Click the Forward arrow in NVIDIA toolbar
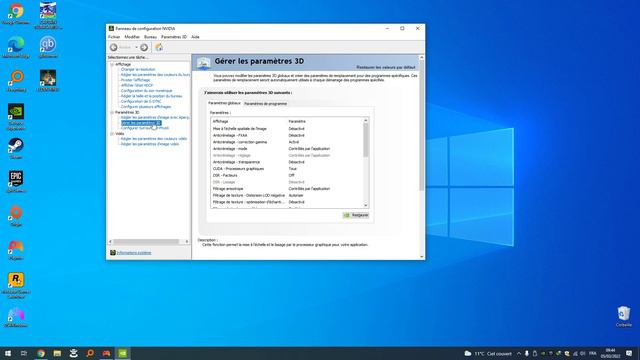 [144, 47]
